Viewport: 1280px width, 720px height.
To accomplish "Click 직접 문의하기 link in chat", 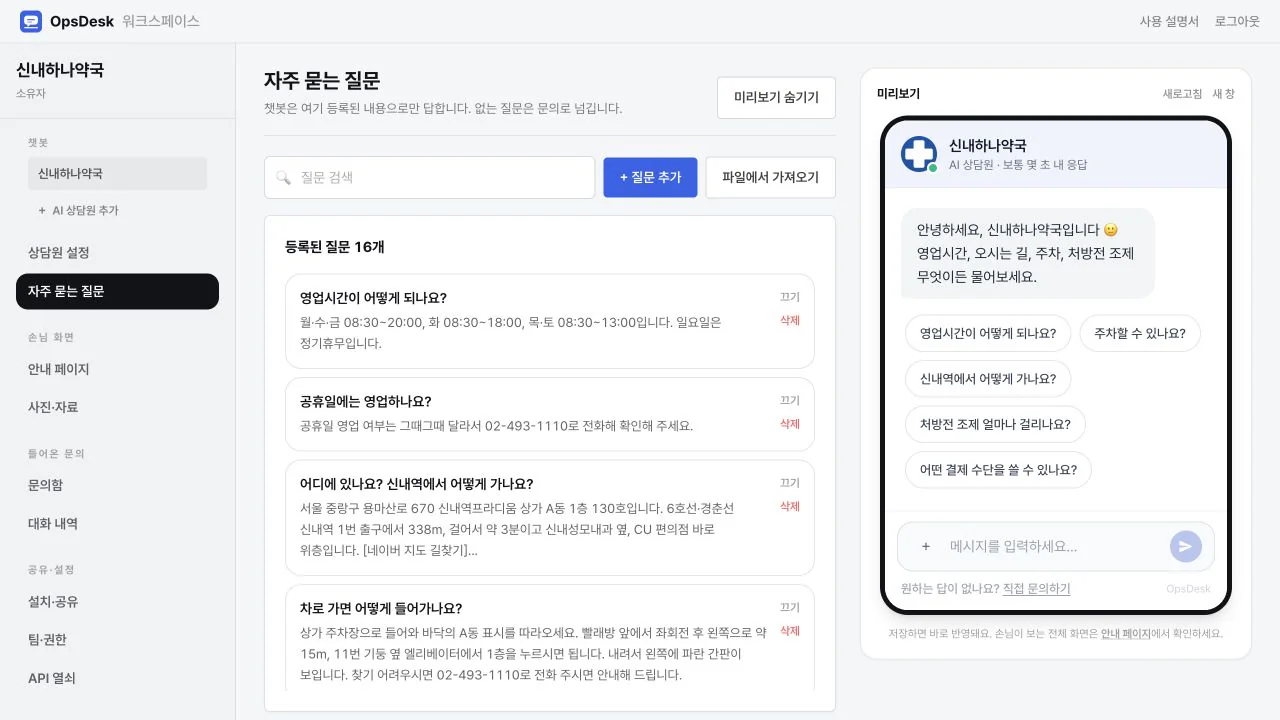I will [1036, 589].
